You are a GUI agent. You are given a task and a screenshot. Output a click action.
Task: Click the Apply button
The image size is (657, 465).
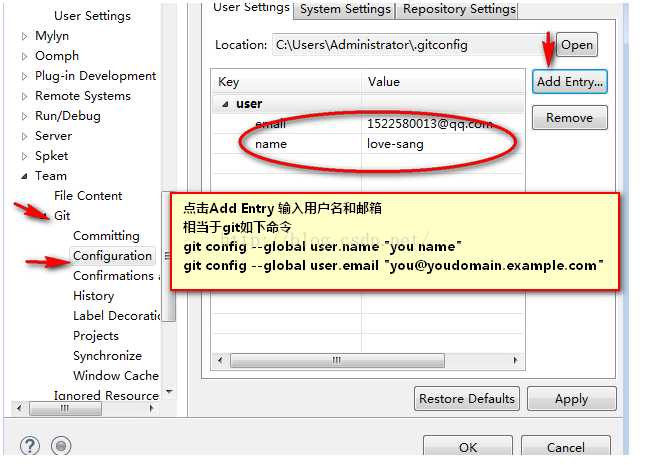coord(572,398)
